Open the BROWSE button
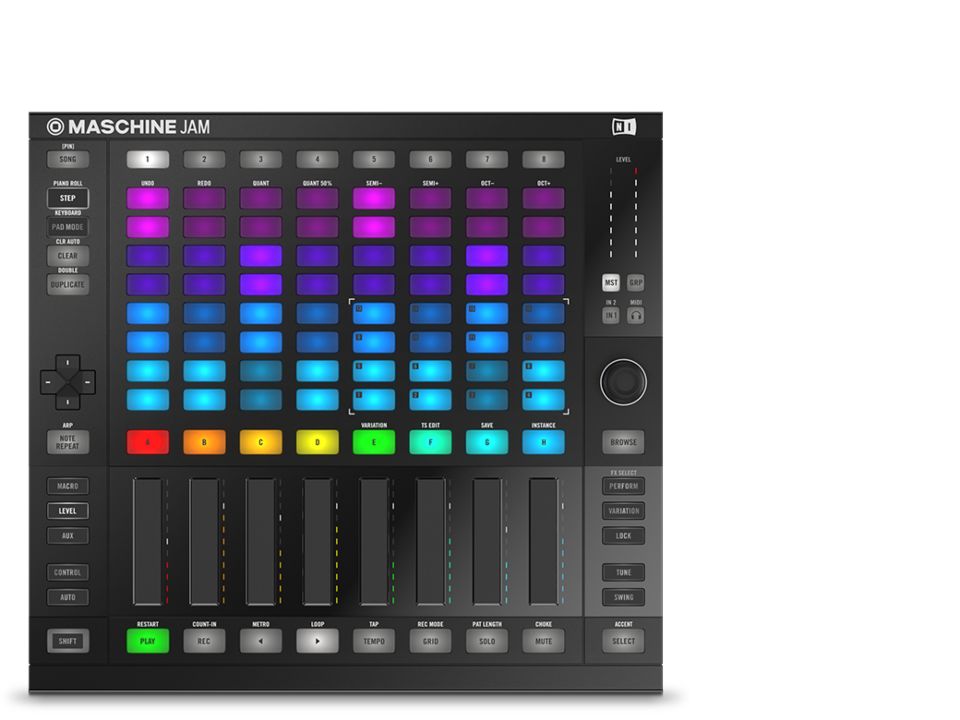The image size is (960, 720). point(623,442)
